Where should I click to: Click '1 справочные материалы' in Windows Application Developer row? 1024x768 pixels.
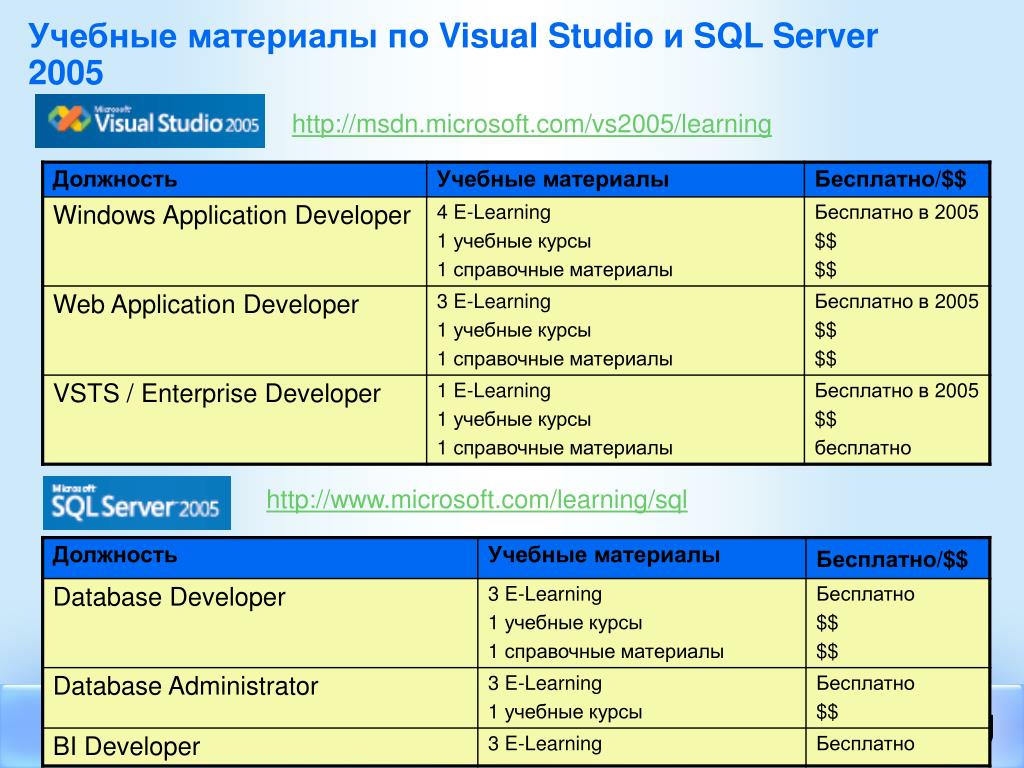[554, 270]
